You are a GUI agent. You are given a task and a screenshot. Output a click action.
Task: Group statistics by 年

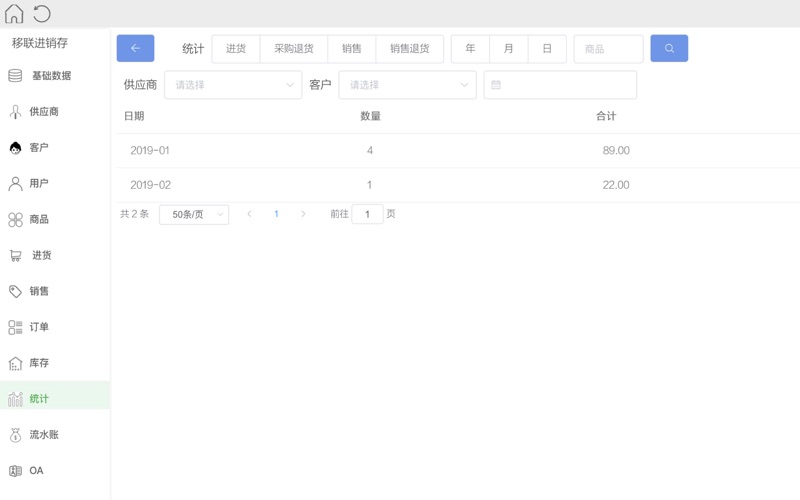click(x=470, y=48)
